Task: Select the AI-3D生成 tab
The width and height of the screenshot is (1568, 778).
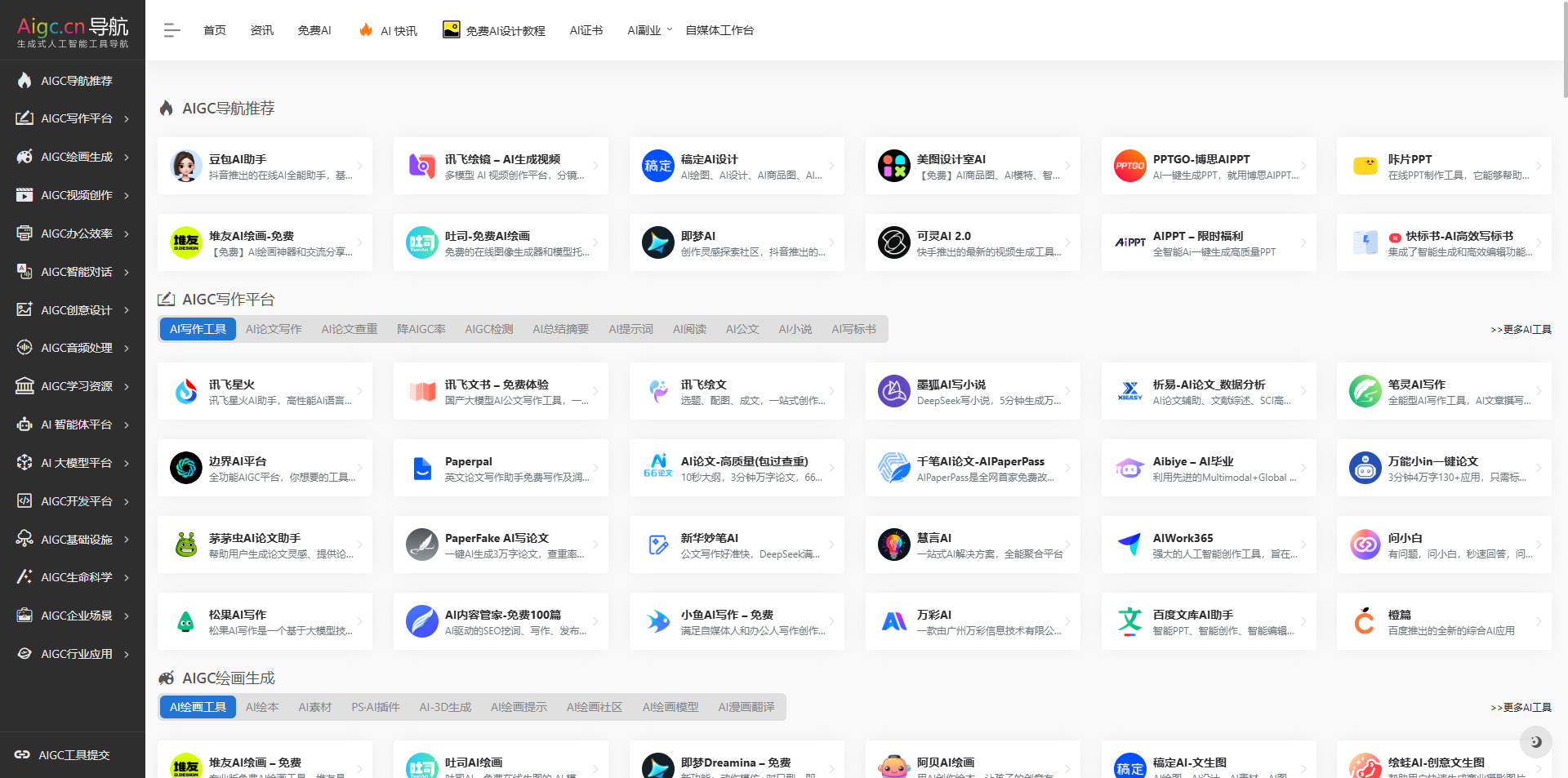Action: [x=445, y=707]
